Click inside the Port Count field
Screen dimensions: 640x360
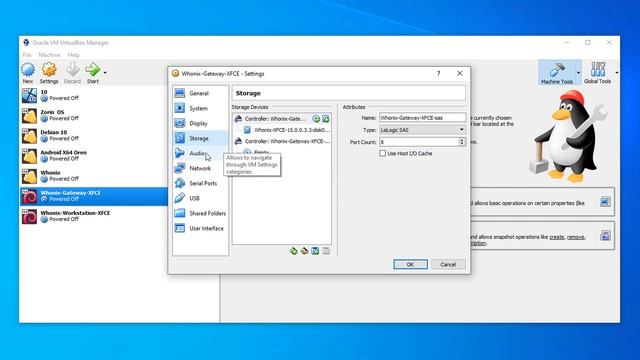419,142
